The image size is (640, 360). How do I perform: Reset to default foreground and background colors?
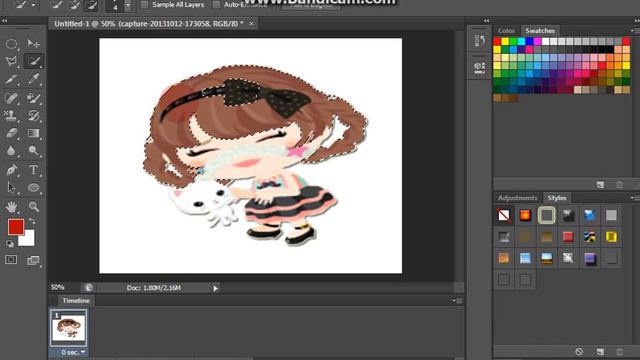coord(10,244)
